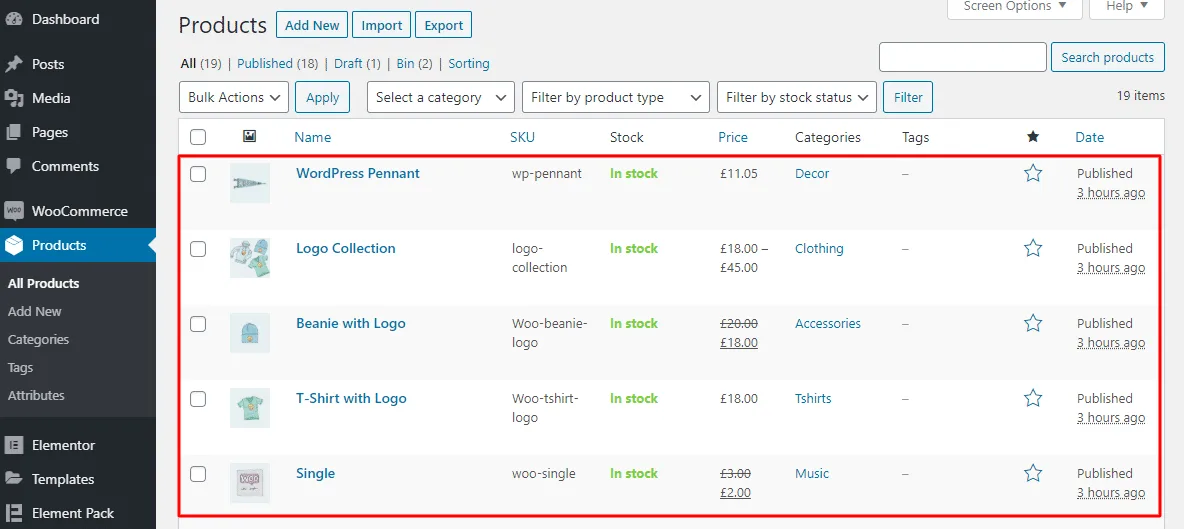Click the Filter button

click(908, 97)
